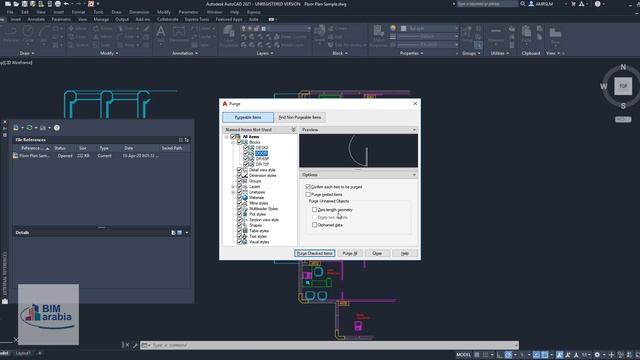This screenshot has height=360, width=640.
Task: Click the large Text tool icon in Annotation panel
Action: (x=161, y=32)
